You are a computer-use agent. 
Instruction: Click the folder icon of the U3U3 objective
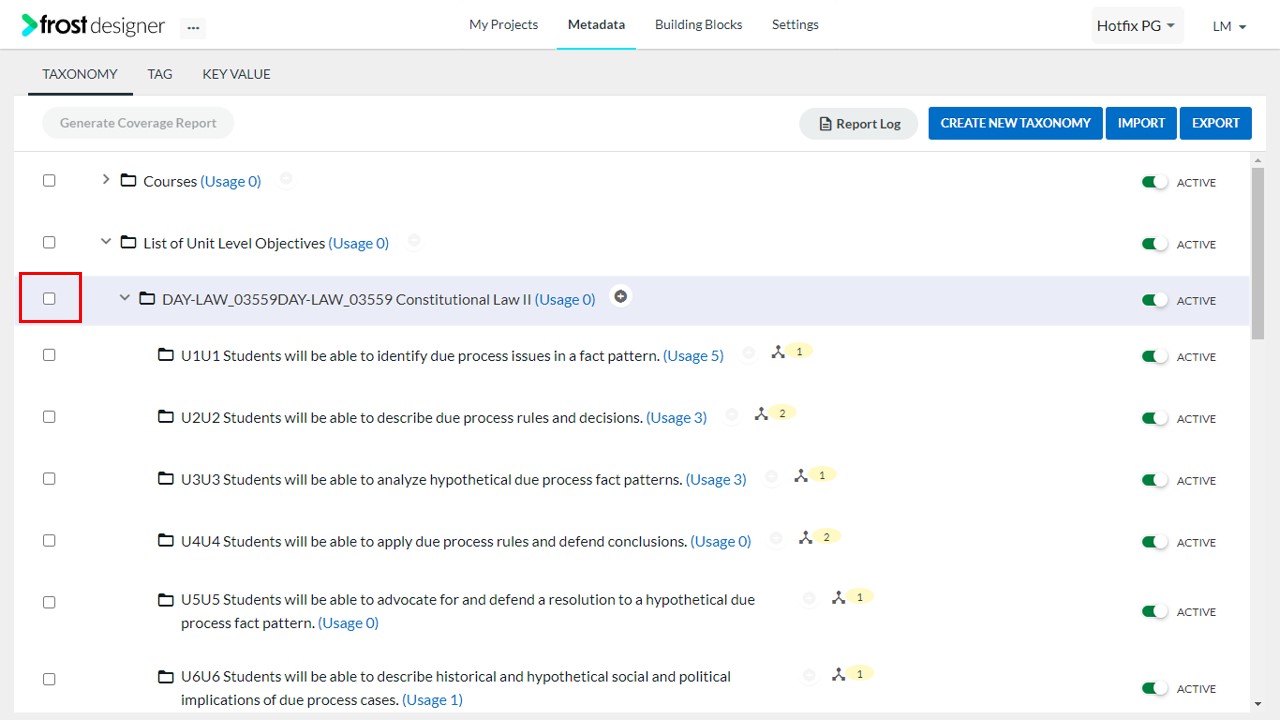[166, 479]
